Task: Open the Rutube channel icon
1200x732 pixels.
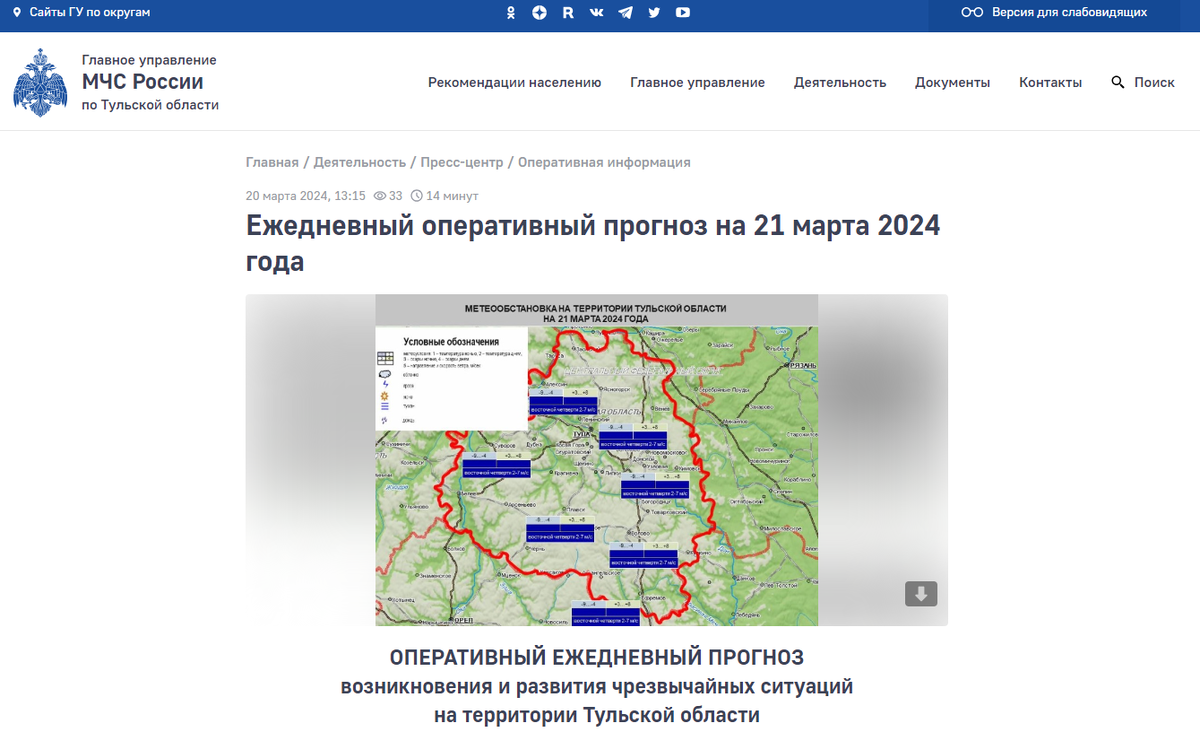Action: (x=568, y=13)
